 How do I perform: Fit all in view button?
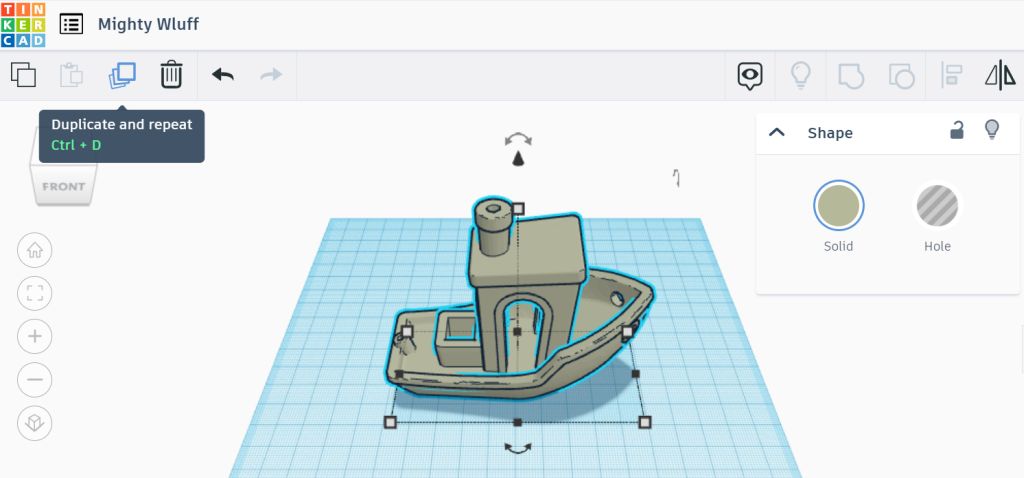click(x=35, y=293)
